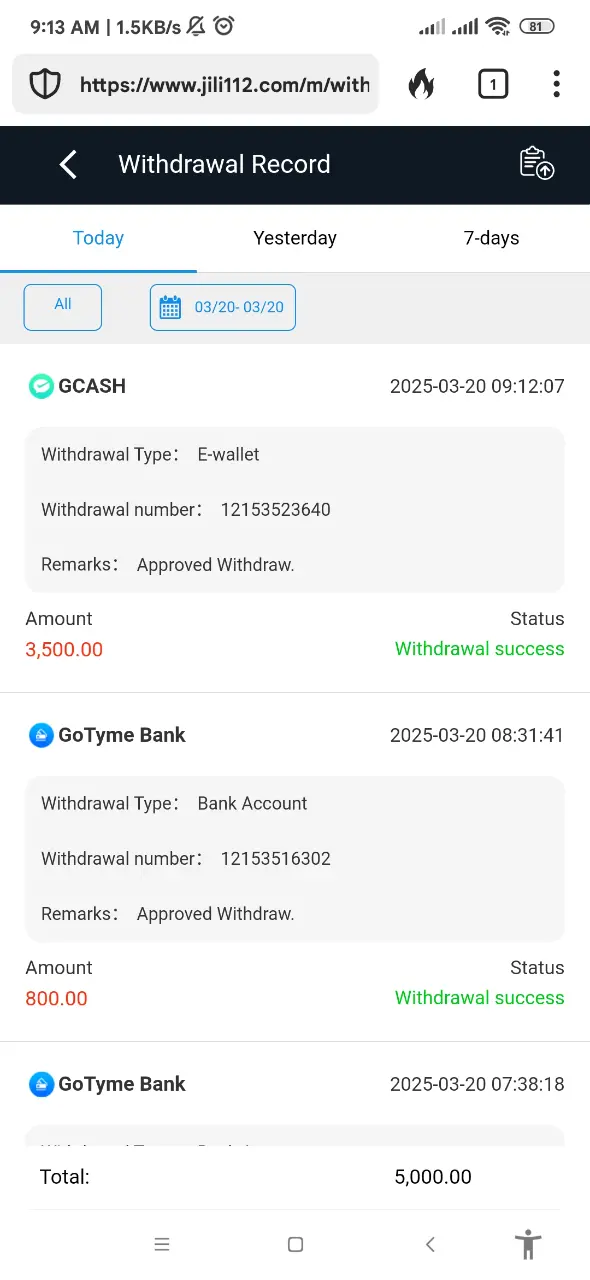The image size is (590, 1280).
Task: Tap the calendar icon in date filter
Action: tap(171, 307)
